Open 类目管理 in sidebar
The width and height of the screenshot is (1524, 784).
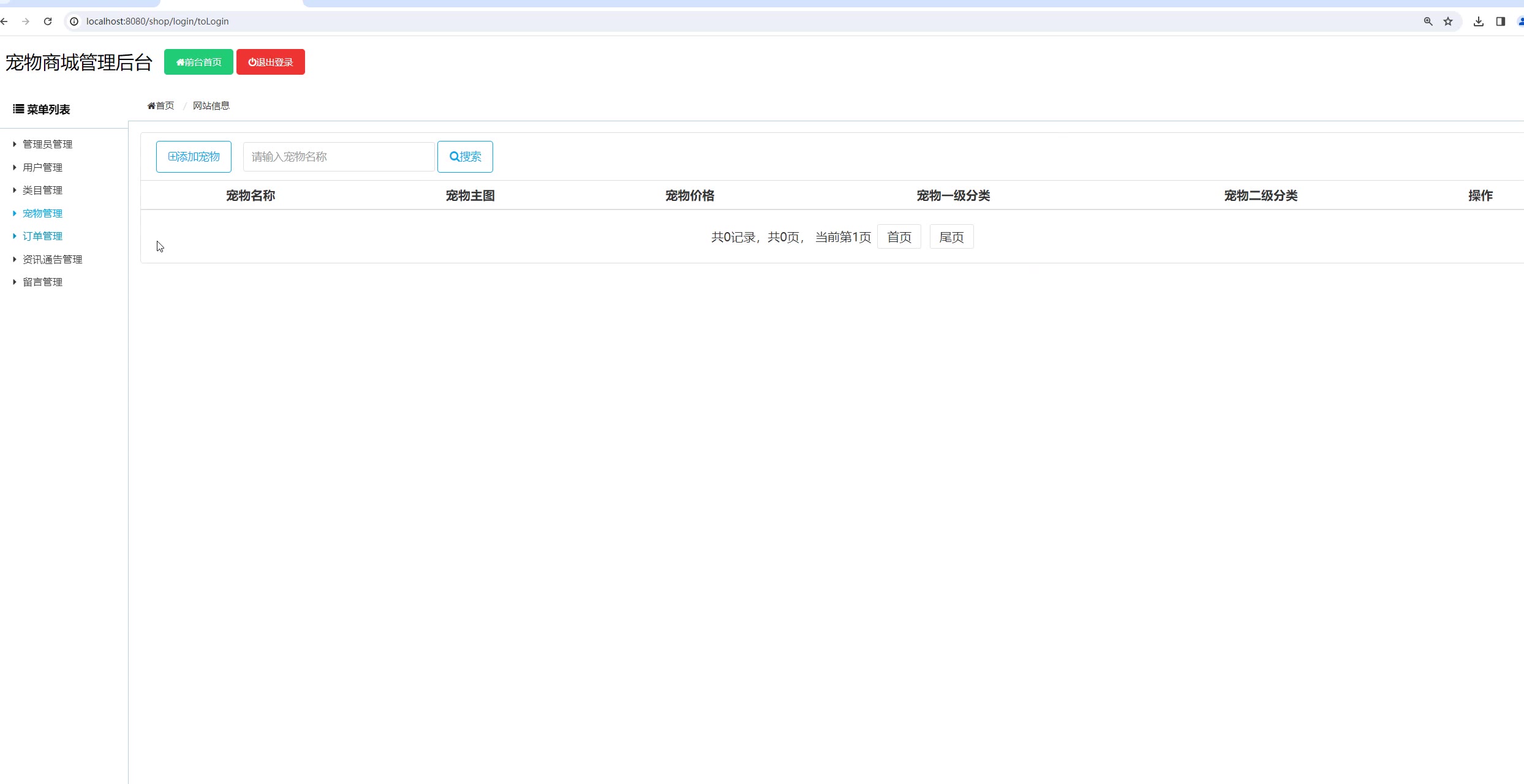click(42, 190)
